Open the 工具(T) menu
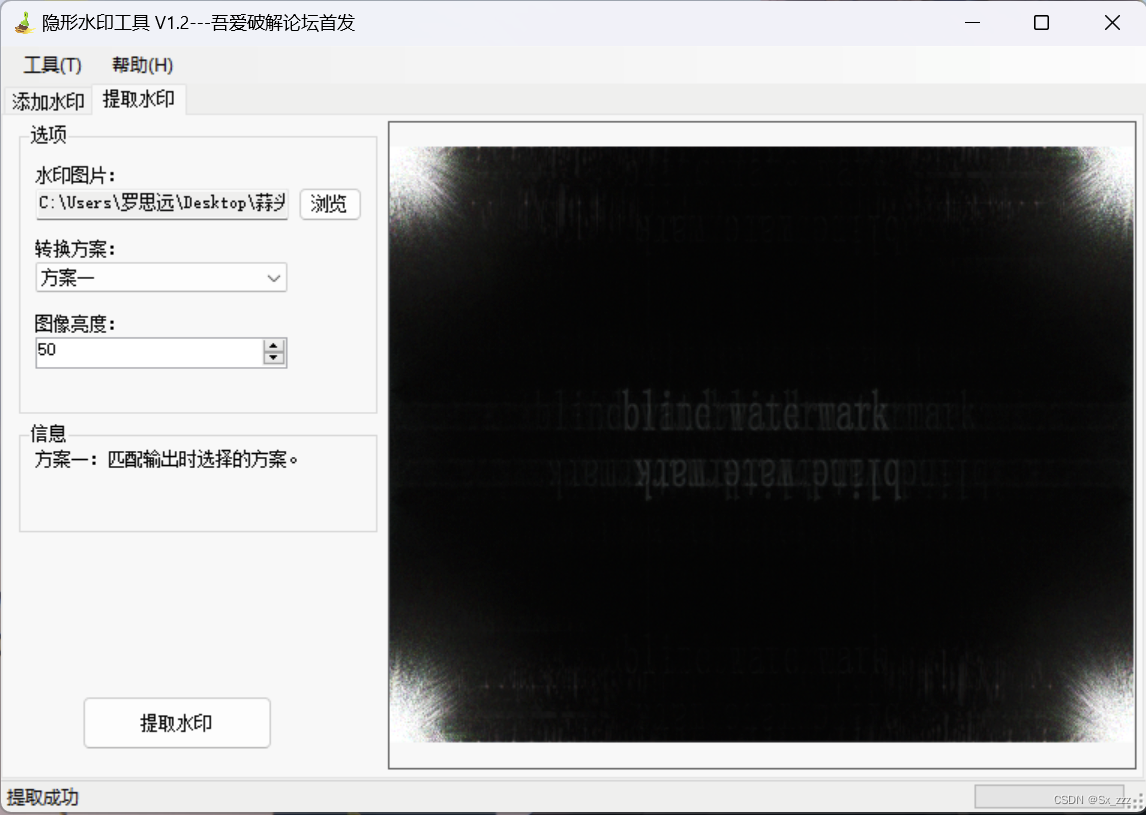This screenshot has height=815, width=1146. (x=53, y=65)
